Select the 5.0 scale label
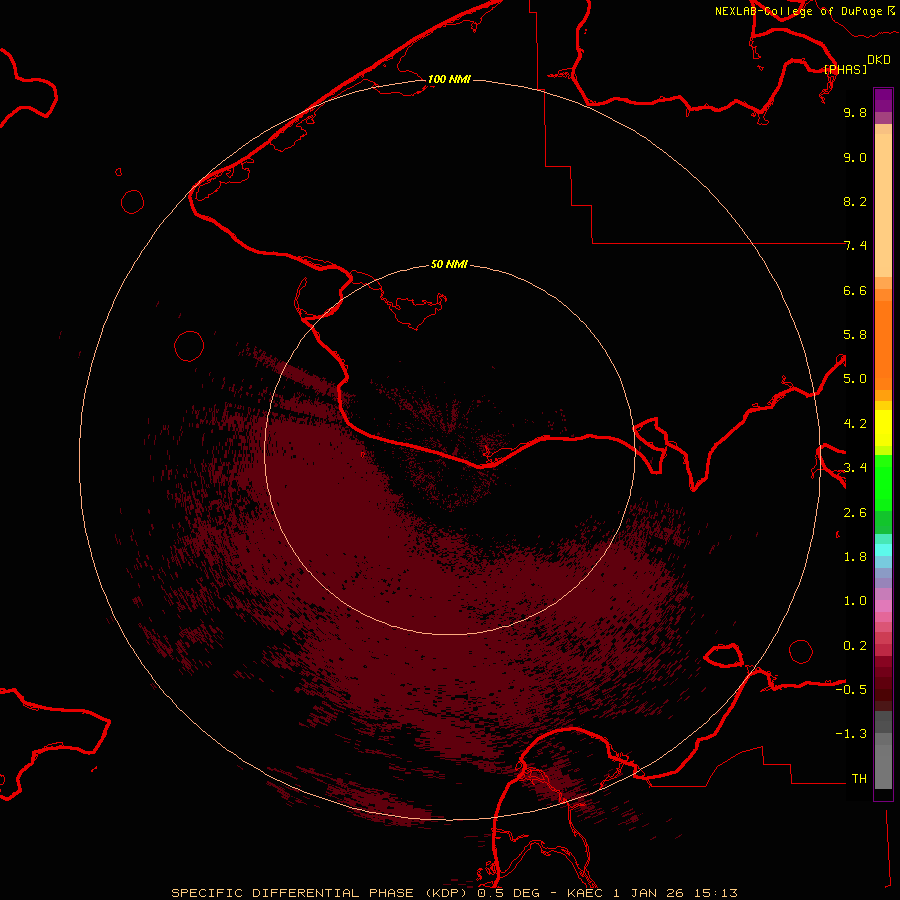This screenshot has height=900, width=900. (x=855, y=379)
